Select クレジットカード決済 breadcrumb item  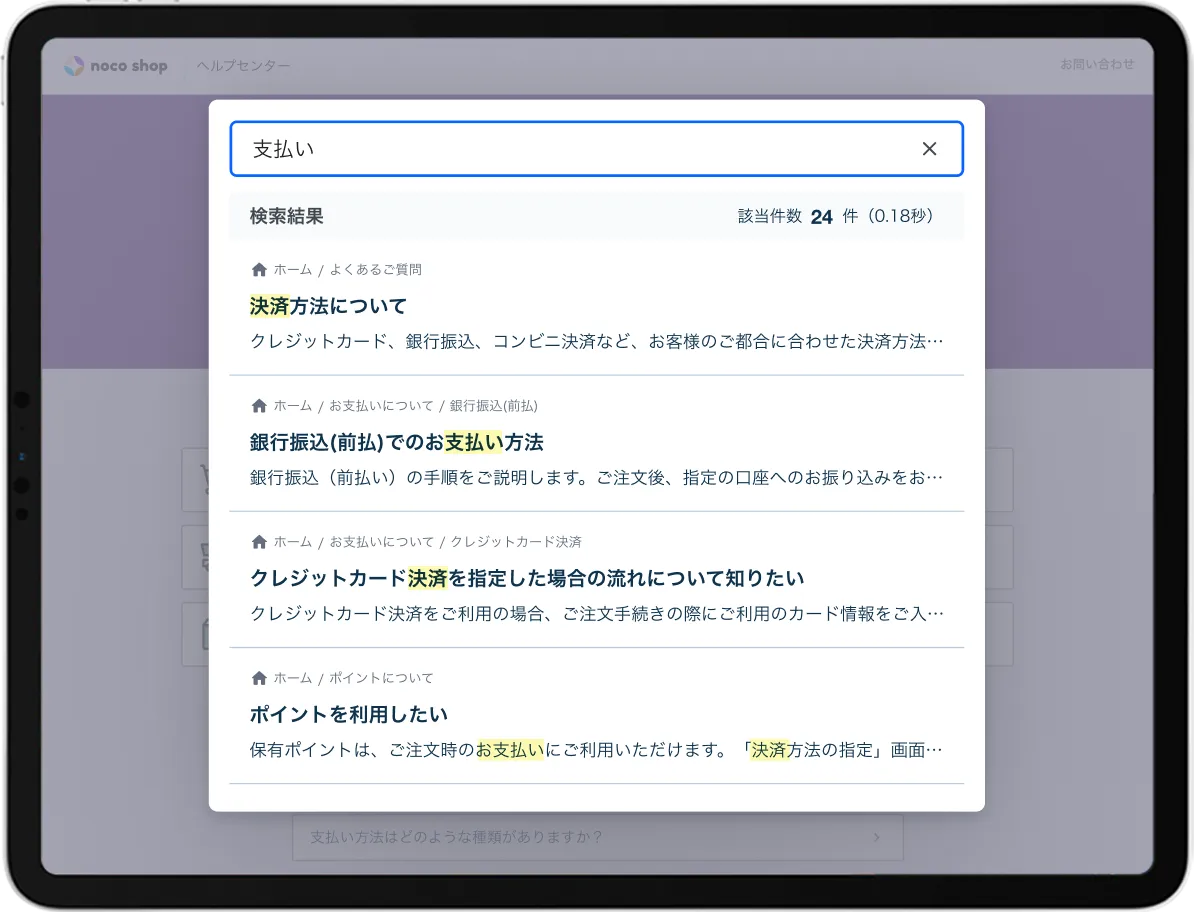[515, 542]
